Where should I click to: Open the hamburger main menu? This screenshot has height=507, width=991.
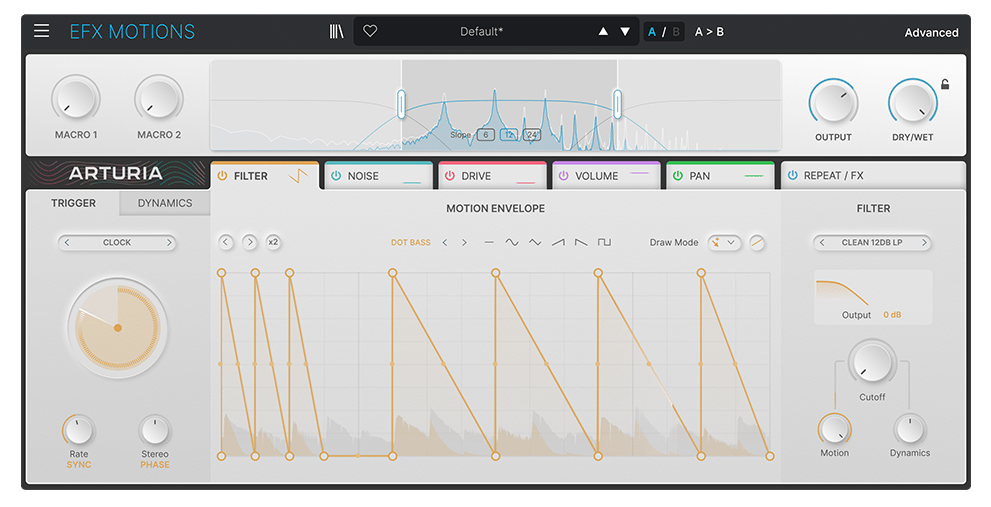tap(41, 31)
